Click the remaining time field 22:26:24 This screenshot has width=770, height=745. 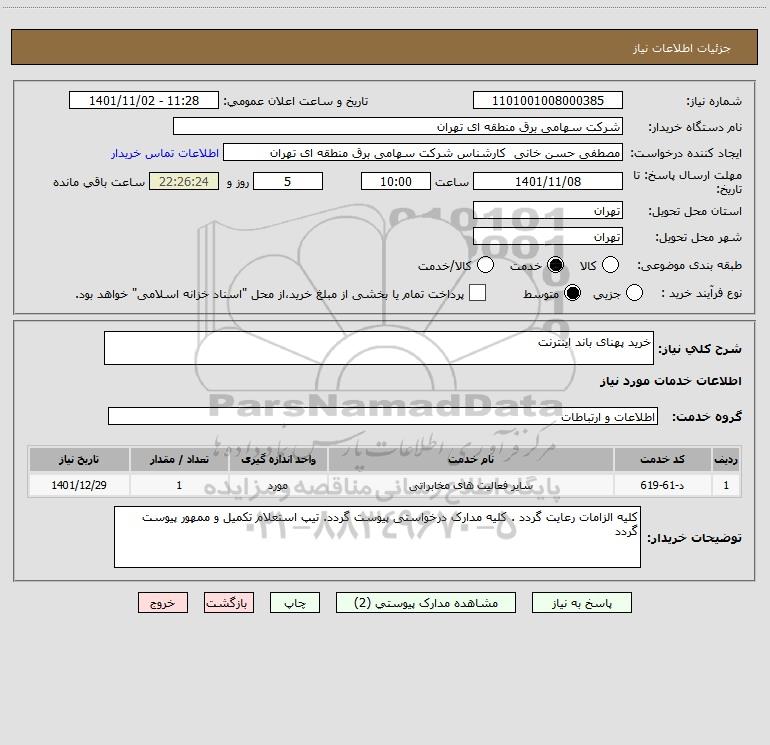[184, 181]
